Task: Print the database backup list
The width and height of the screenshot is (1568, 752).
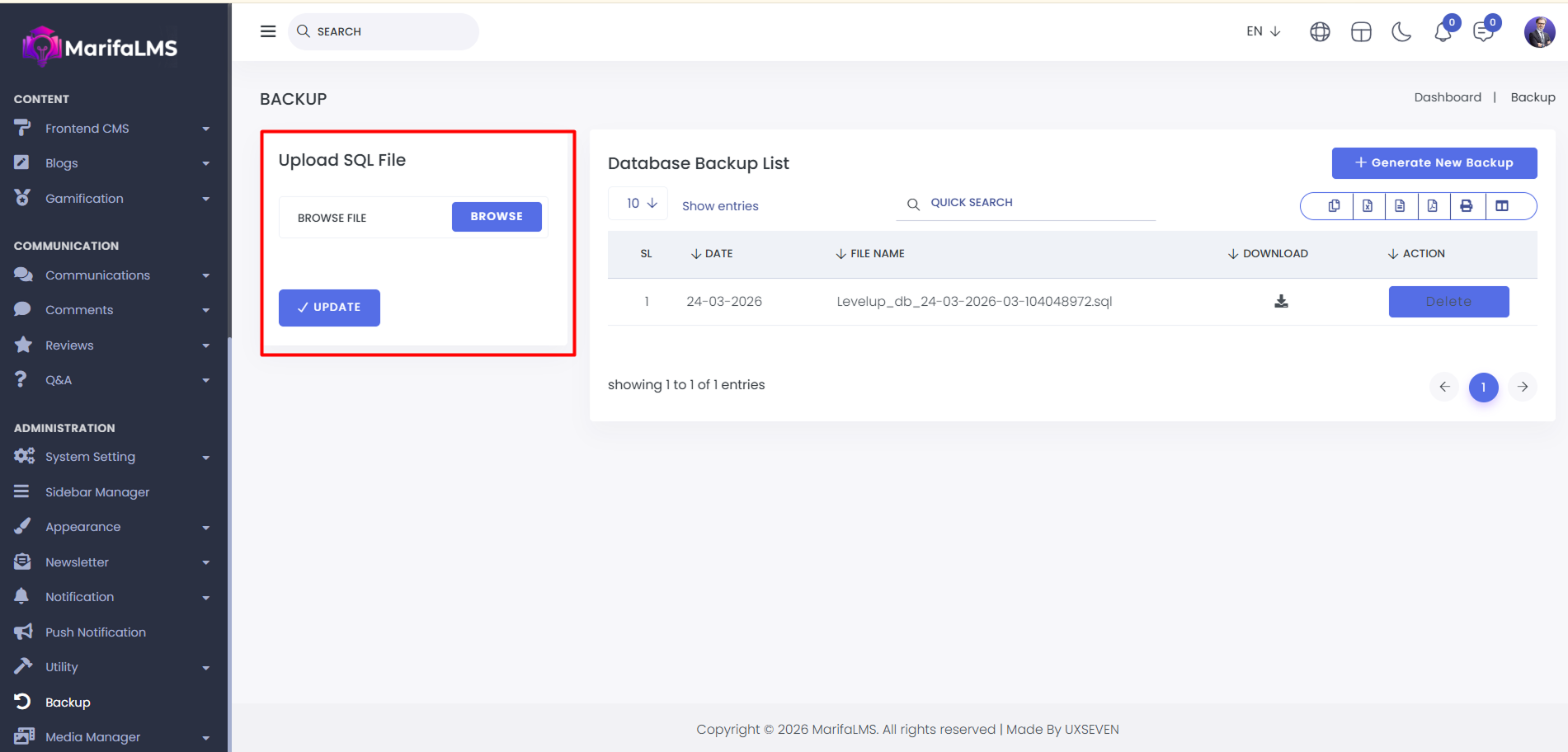Action: tap(1467, 206)
